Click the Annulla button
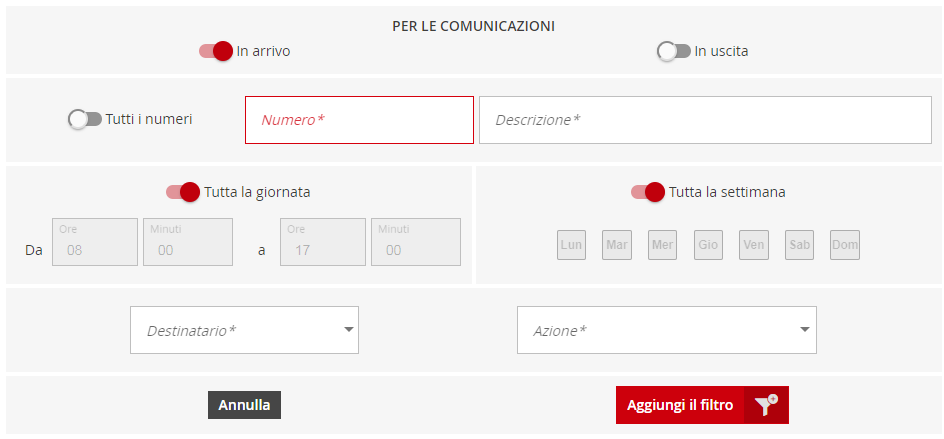 point(244,405)
